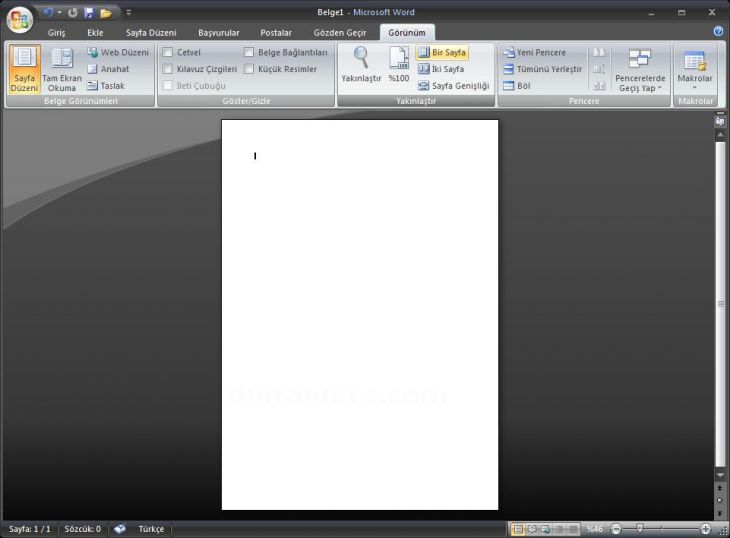The width and height of the screenshot is (730, 538).
Task: Select the Görünüm tab
Action: coord(407,33)
